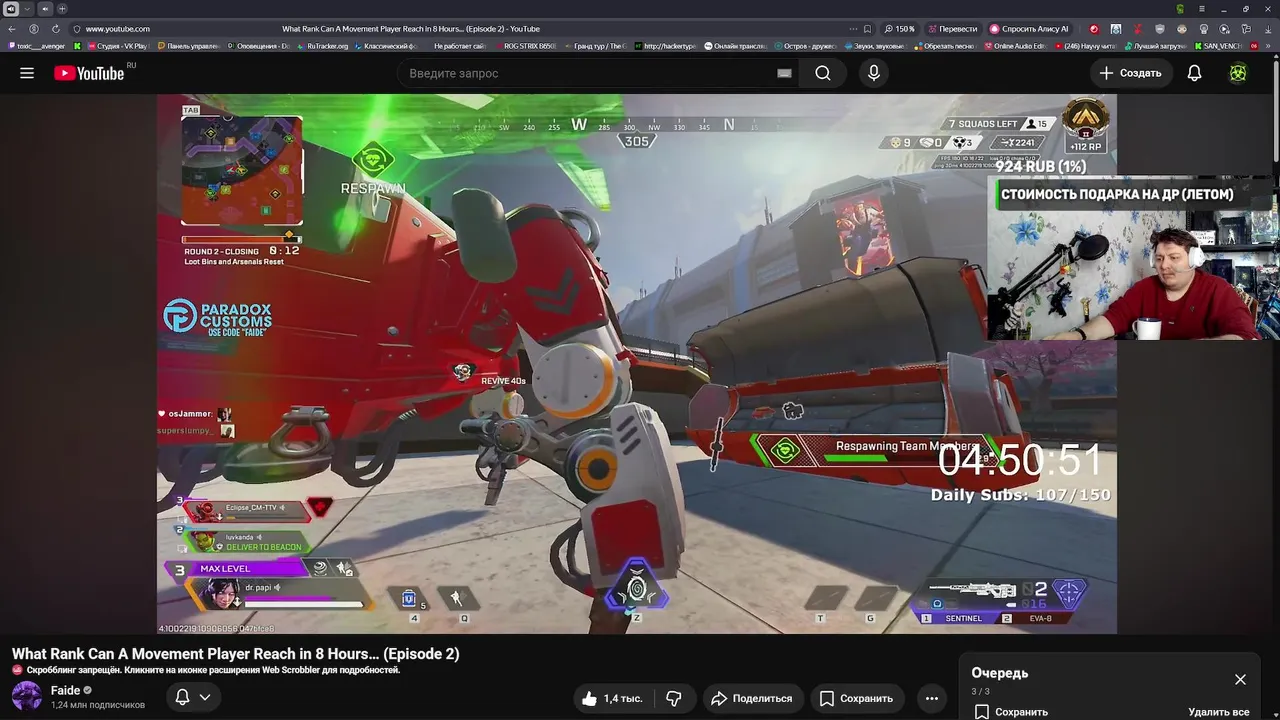Click the site protection shield icon
The width and height of the screenshot is (1280, 720).
click(77, 29)
